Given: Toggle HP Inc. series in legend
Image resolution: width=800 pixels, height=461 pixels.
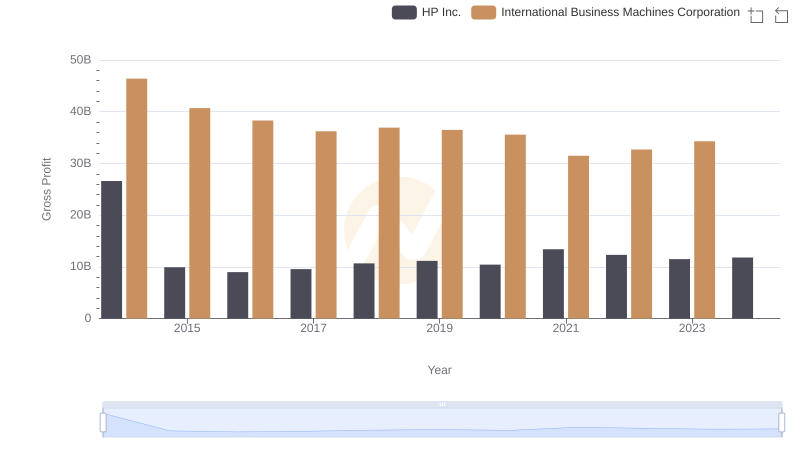Looking at the screenshot, I should coord(426,12).
